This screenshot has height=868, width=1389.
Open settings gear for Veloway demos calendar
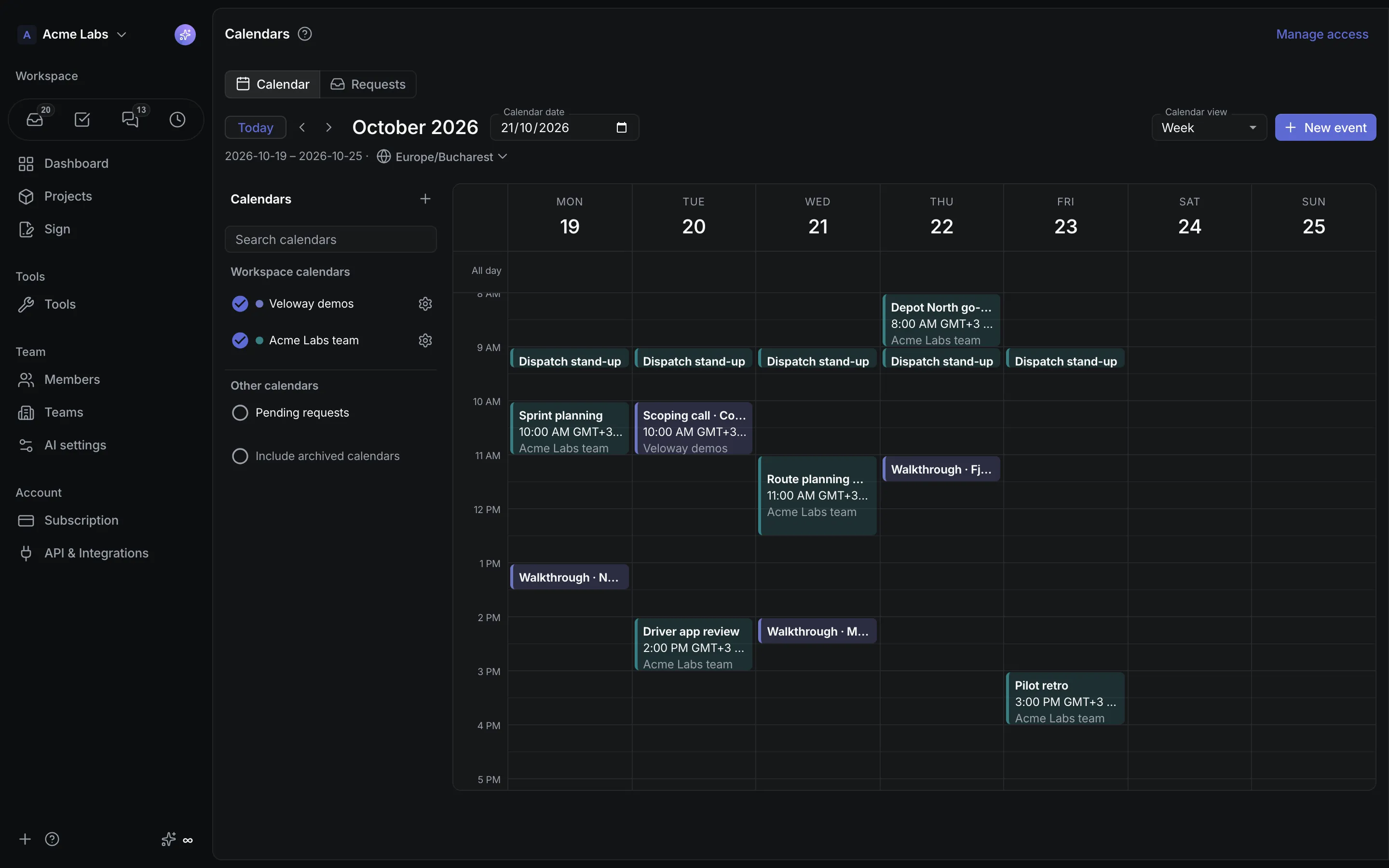[x=425, y=304]
